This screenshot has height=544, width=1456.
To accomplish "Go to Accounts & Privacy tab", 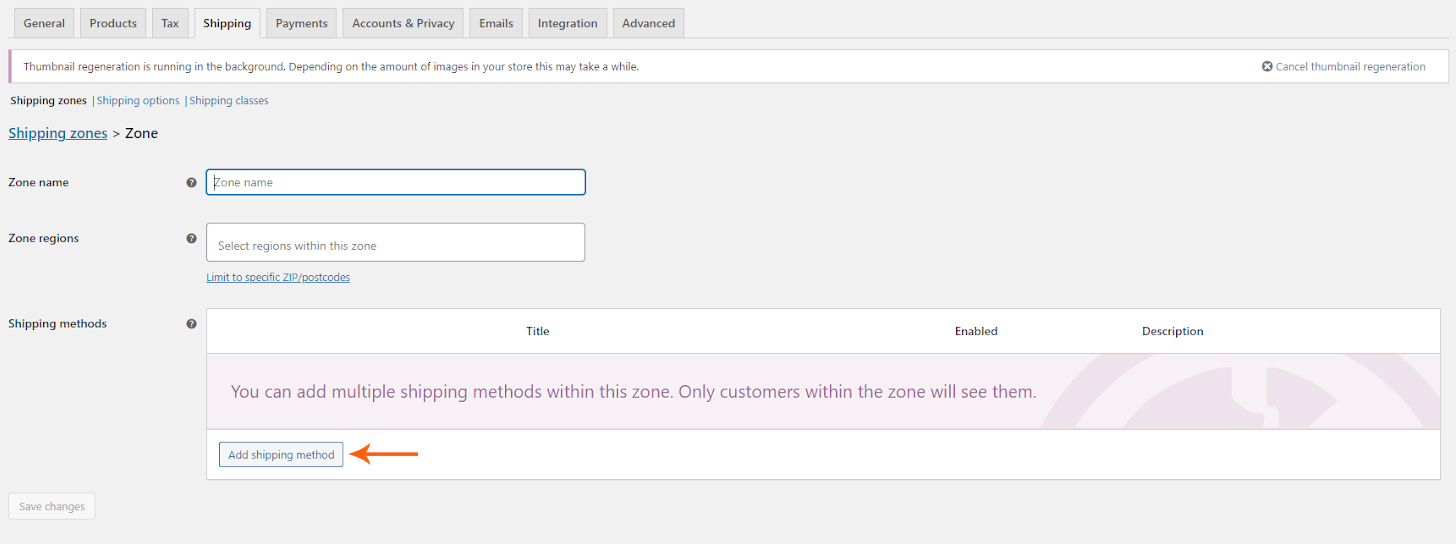I will [x=403, y=23].
